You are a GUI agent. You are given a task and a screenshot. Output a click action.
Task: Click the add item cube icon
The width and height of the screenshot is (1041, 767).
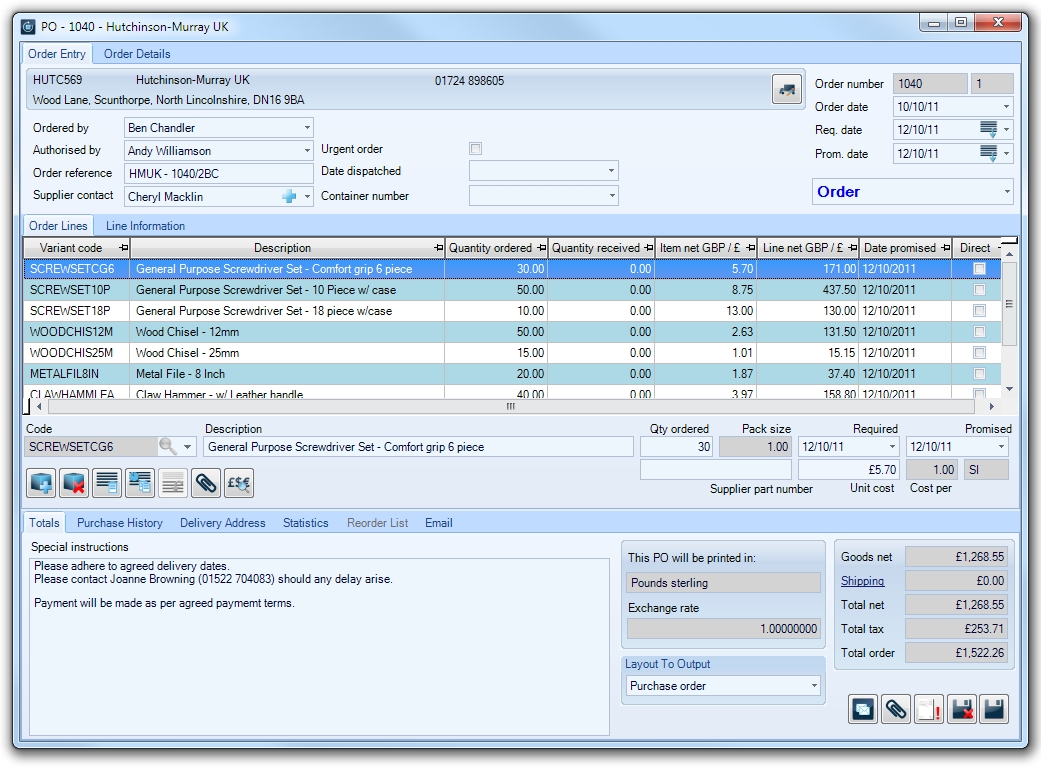(x=42, y=484)
